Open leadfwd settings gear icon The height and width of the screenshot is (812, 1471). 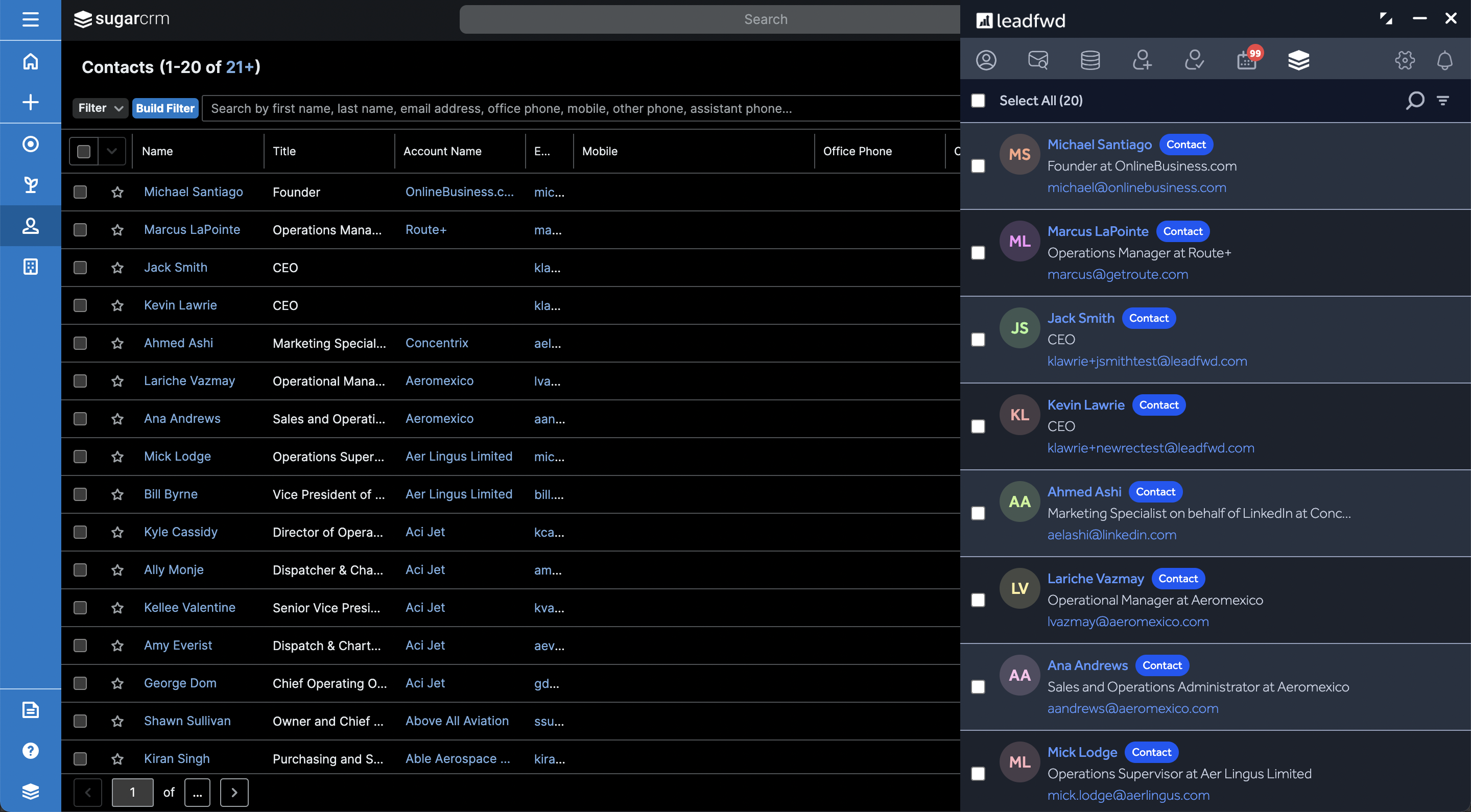point(1405,60)
